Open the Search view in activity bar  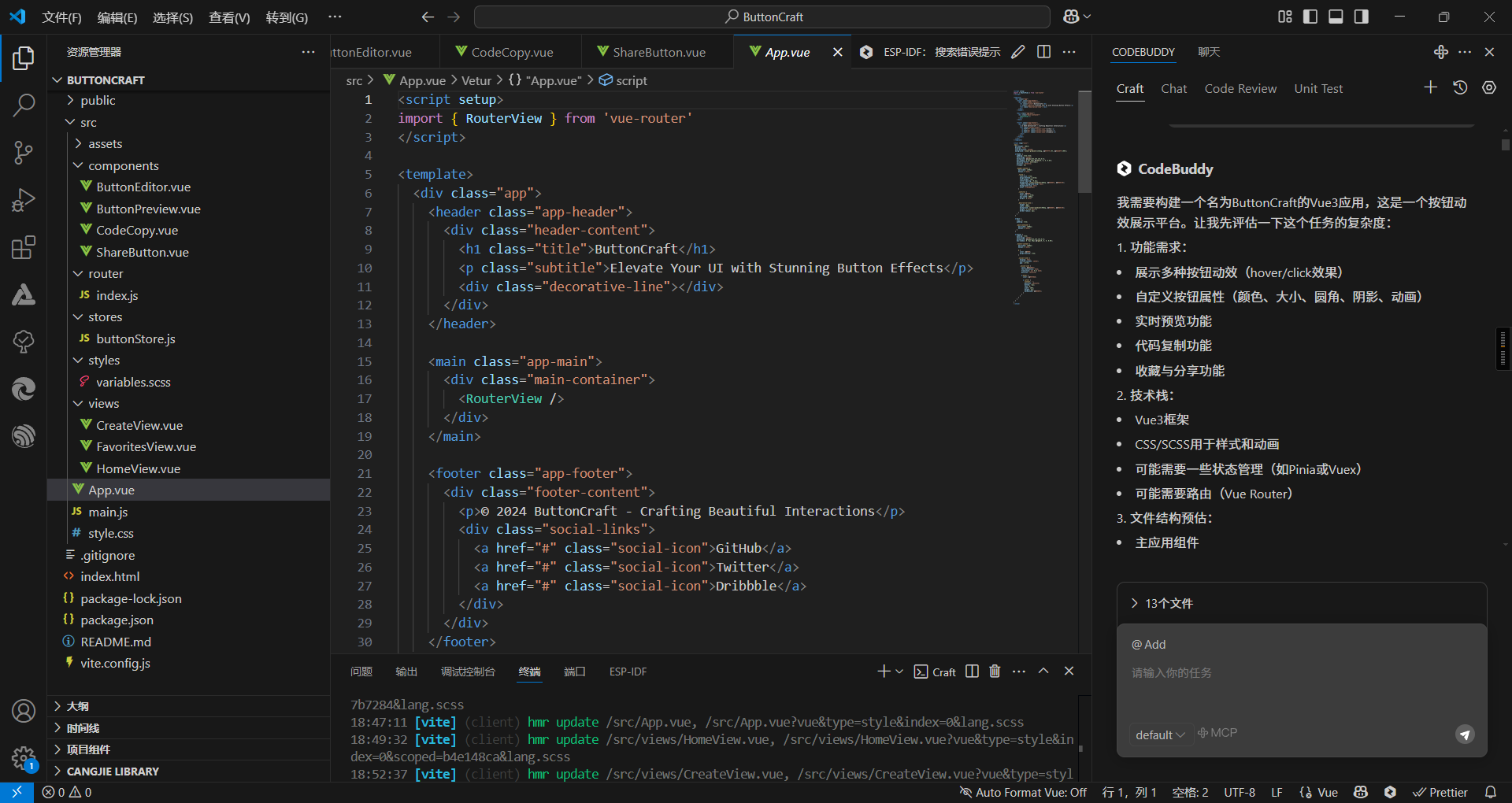tap(24, 105)
